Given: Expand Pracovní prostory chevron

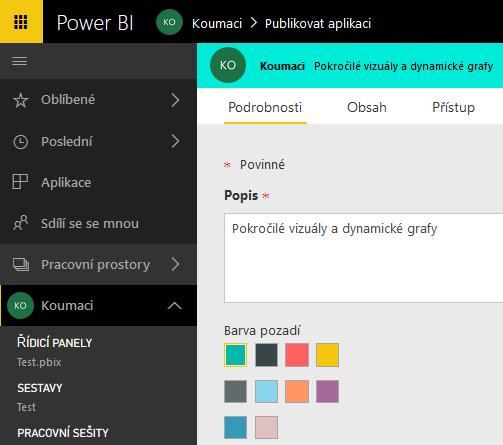Looking at the screenshot, I should 175,264.
